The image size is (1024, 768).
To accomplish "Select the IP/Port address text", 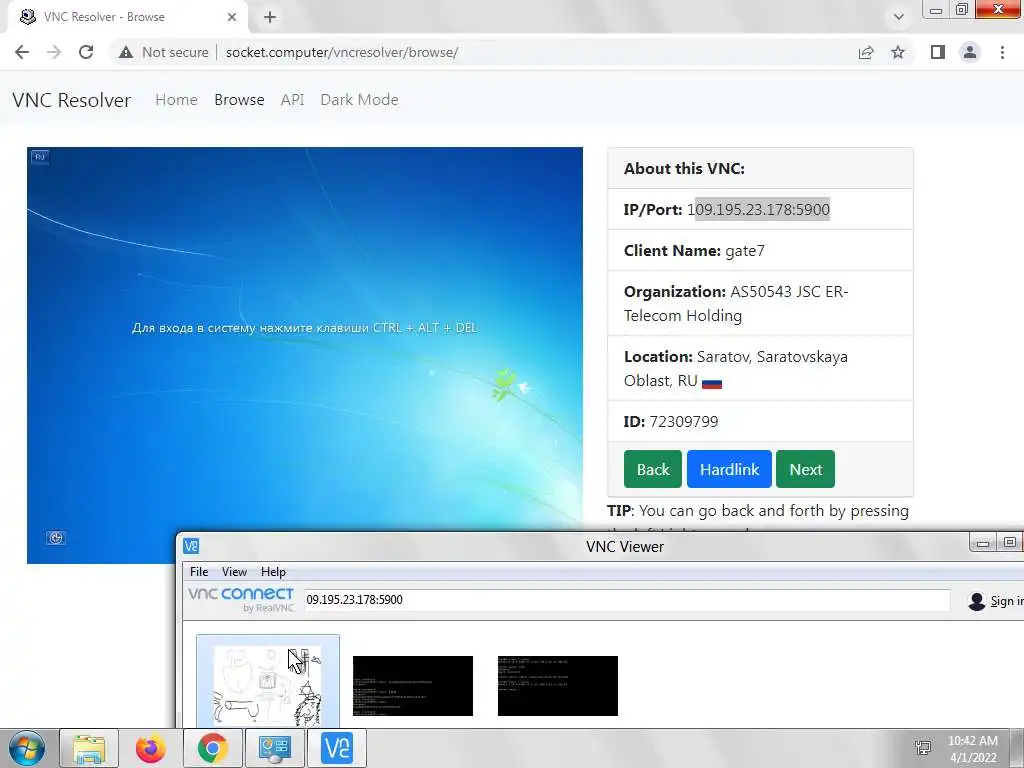I will pyautogui.click(x=758, y=209).
